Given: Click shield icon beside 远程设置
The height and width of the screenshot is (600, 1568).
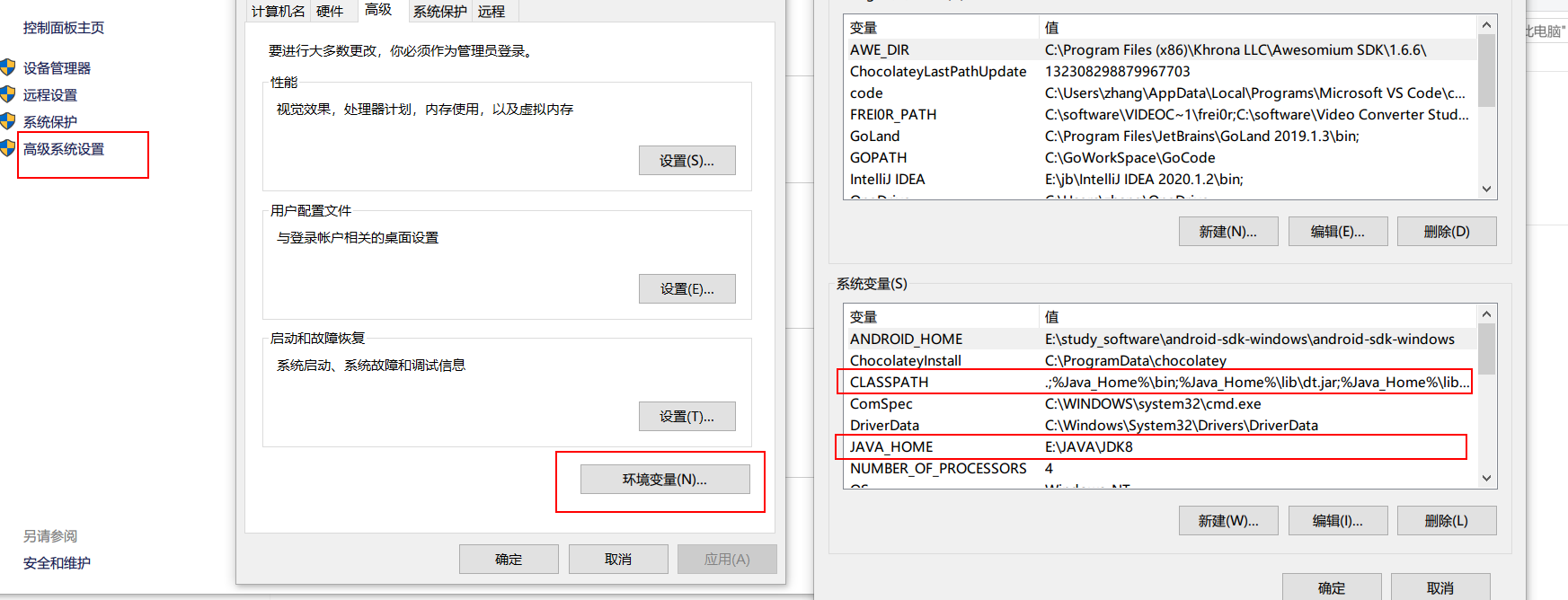Looking at the screenshot, I should 8,94.
